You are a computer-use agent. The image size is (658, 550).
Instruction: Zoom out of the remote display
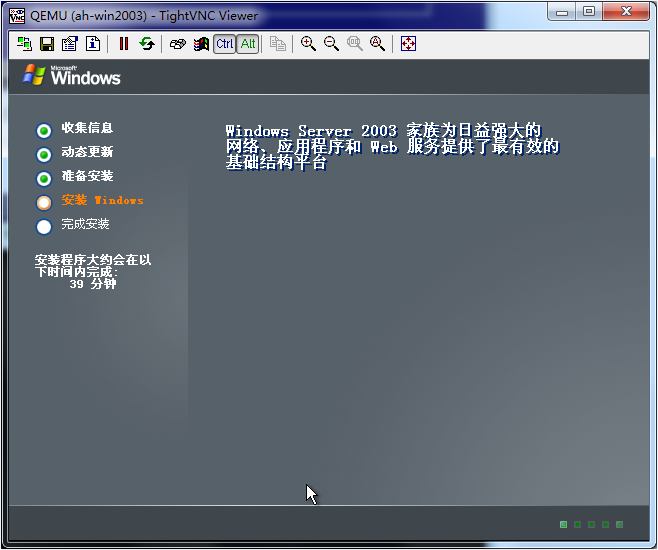(331, 44)
